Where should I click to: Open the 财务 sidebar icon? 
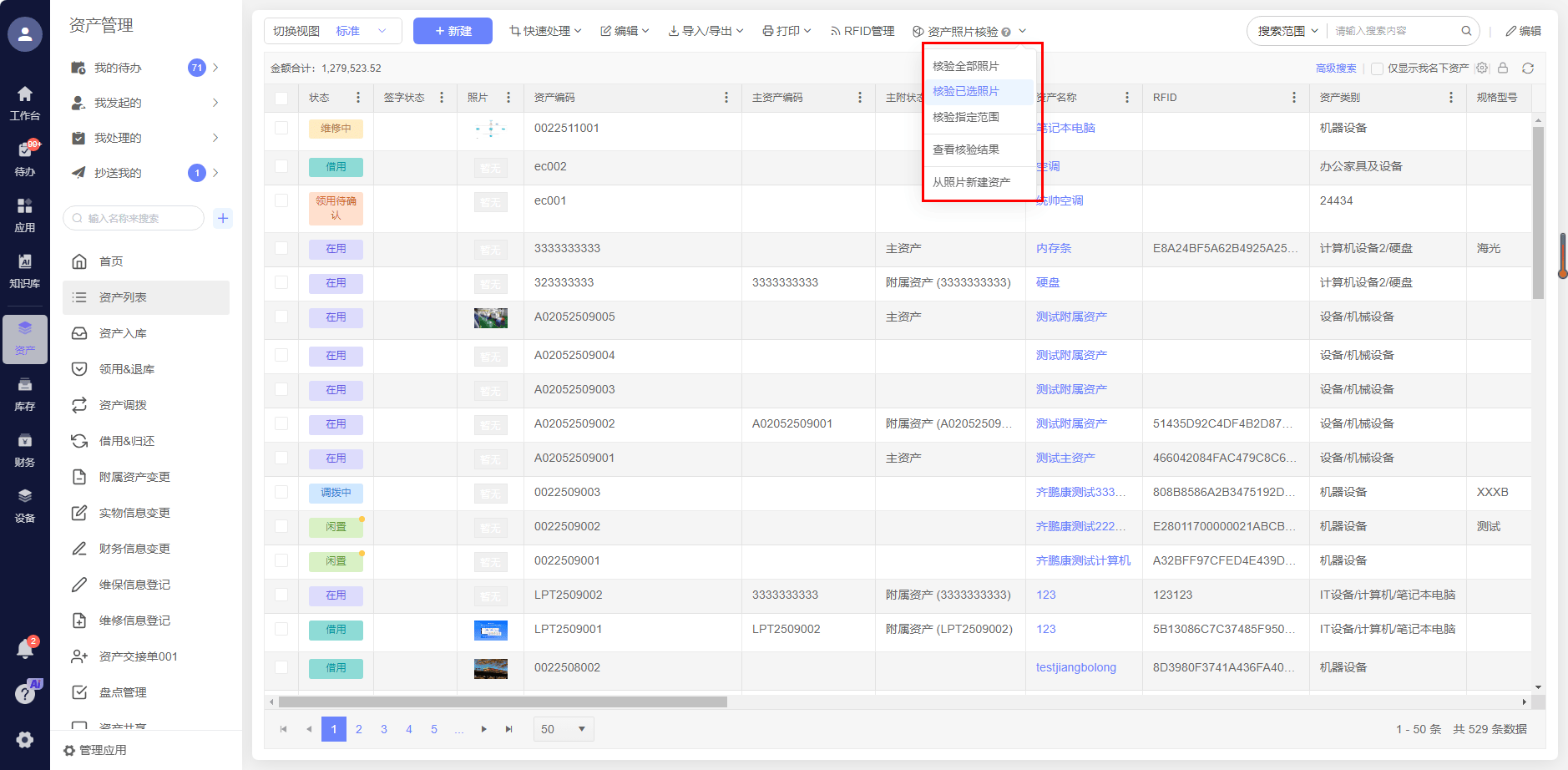click(25, 449)
